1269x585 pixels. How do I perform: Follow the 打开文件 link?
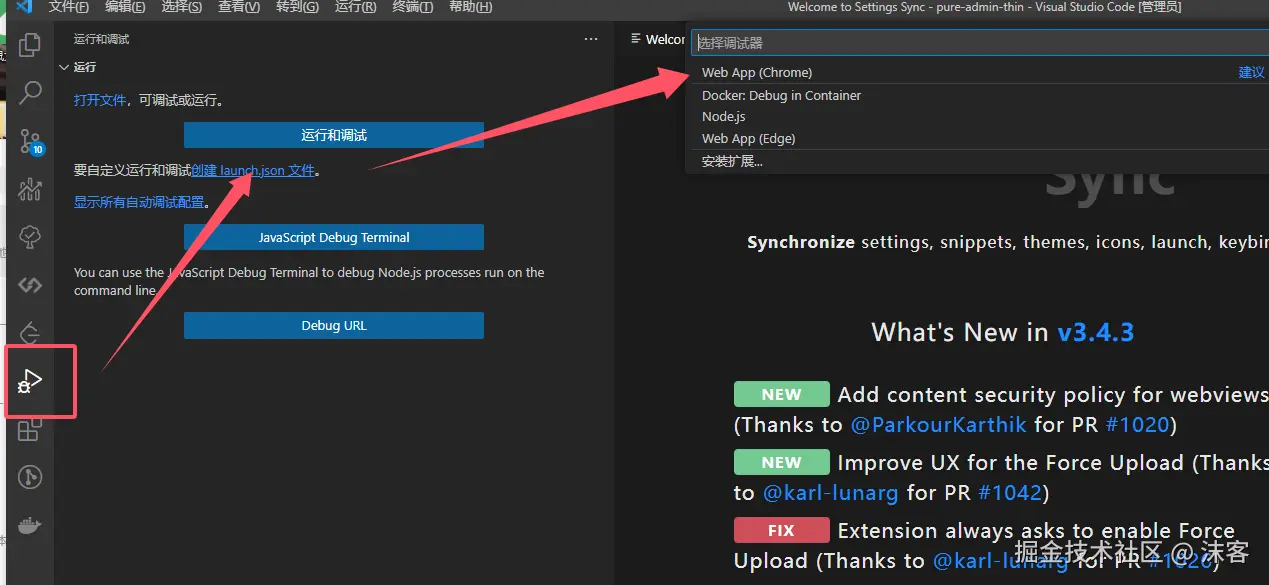click(100, 101)
